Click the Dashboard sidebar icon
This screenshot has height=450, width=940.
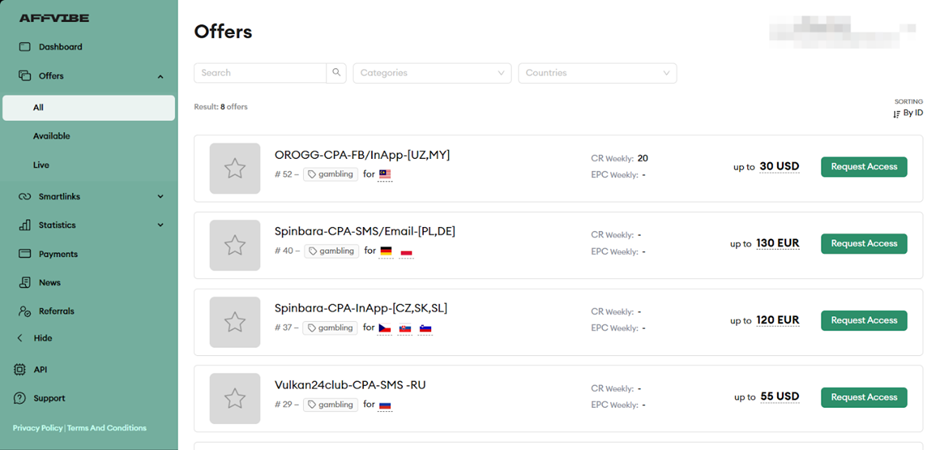tap(25, 47)
